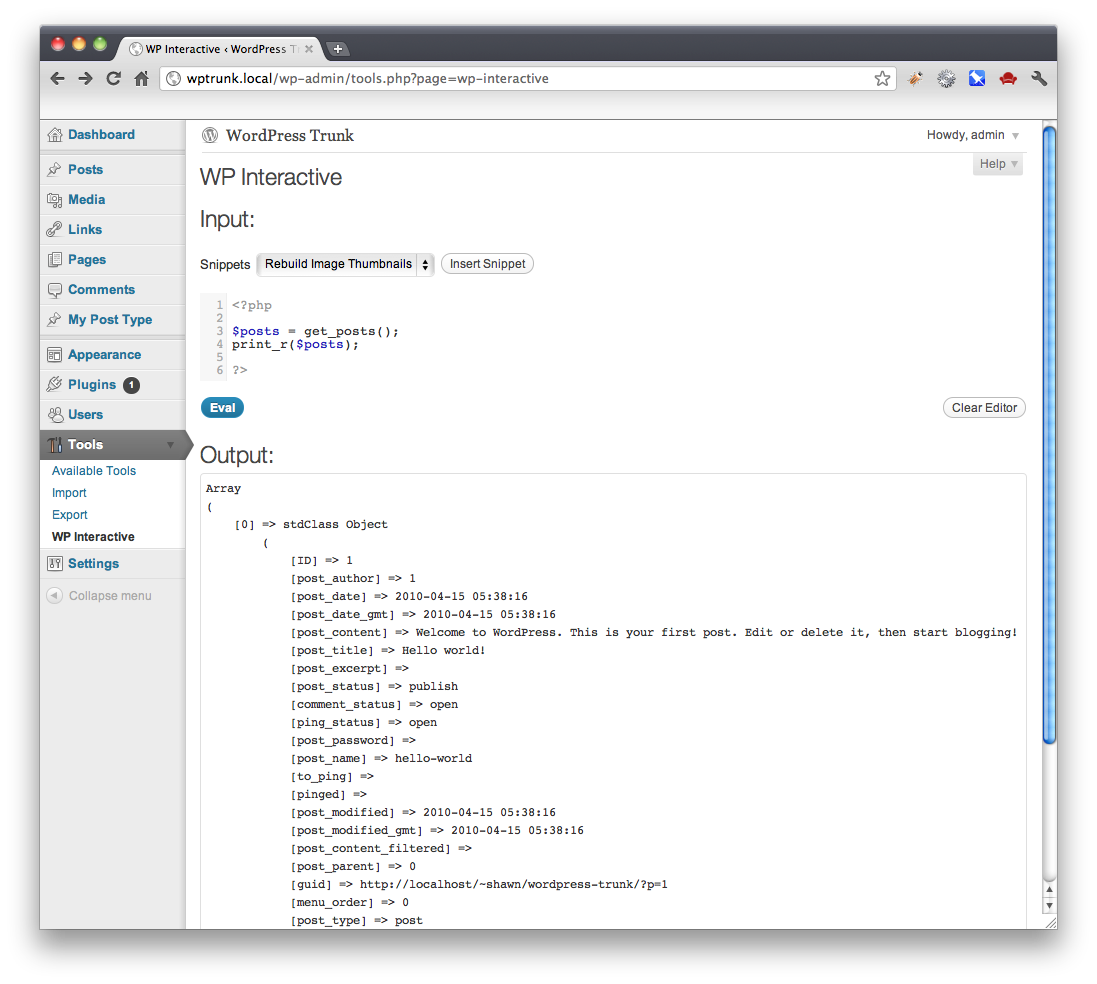
Task: Open the Import submenu link
Action: click(x=69, y=493)
